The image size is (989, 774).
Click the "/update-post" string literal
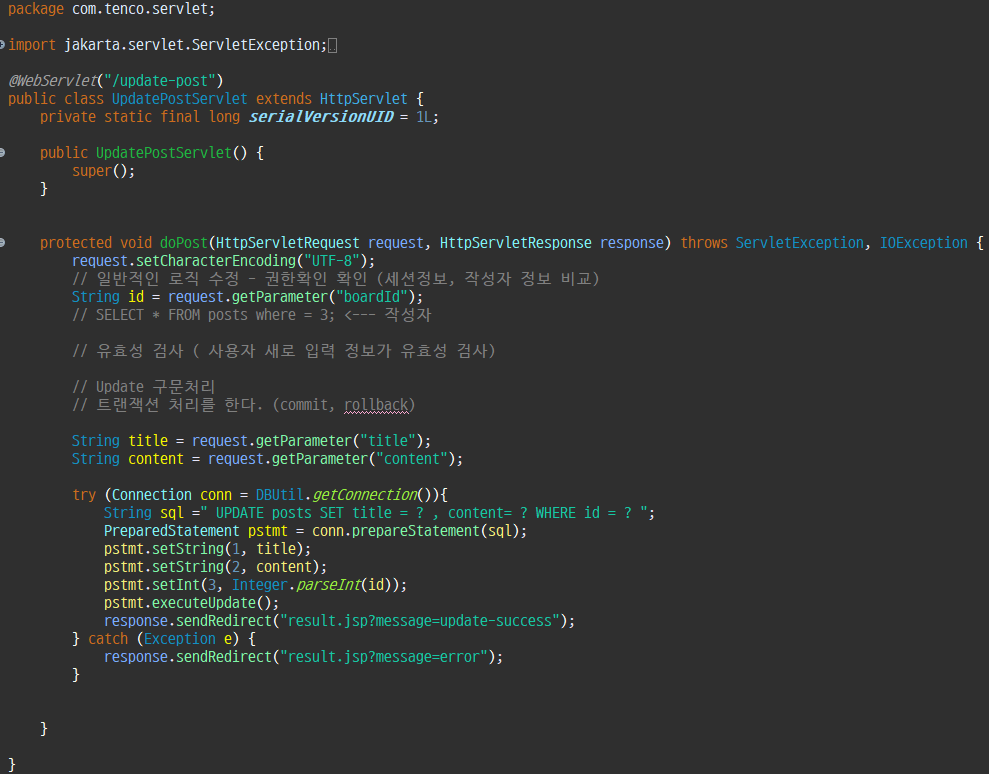[x=160, y=81]
